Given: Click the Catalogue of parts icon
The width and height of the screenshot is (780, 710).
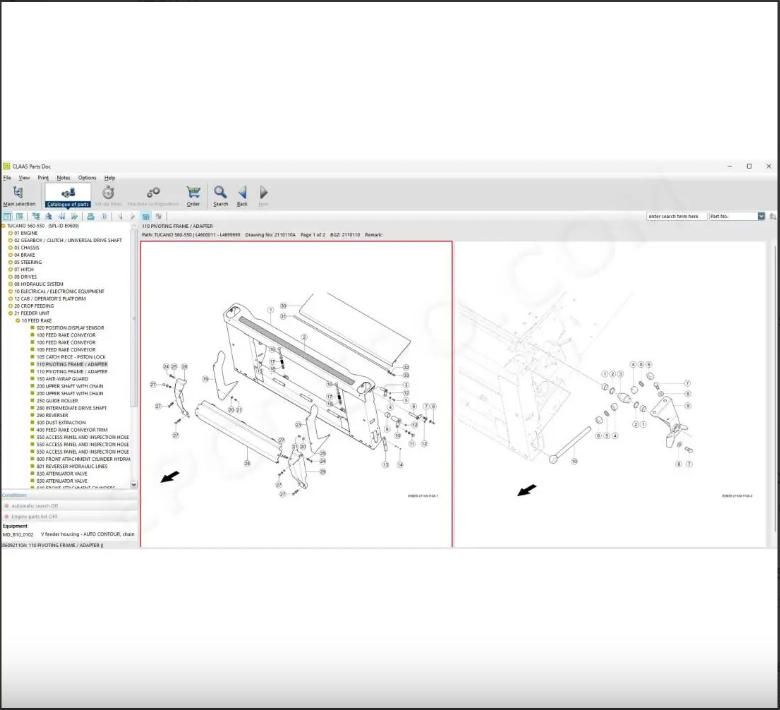Looking at the screenshot, I should coord(68,194).
